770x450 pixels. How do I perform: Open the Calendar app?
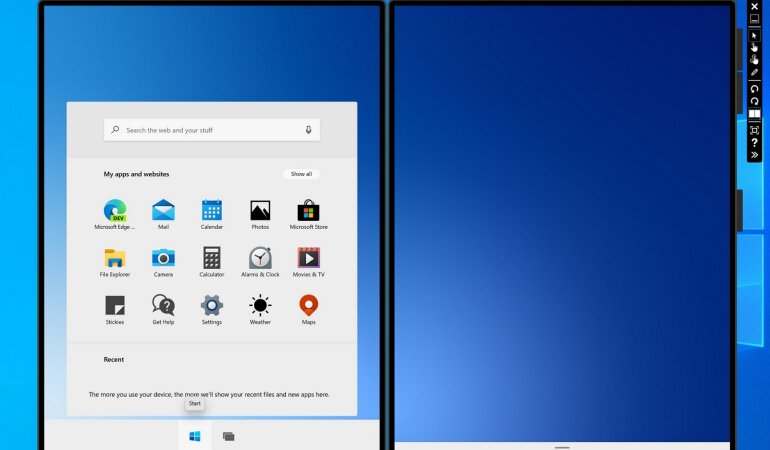pos(212,214)
